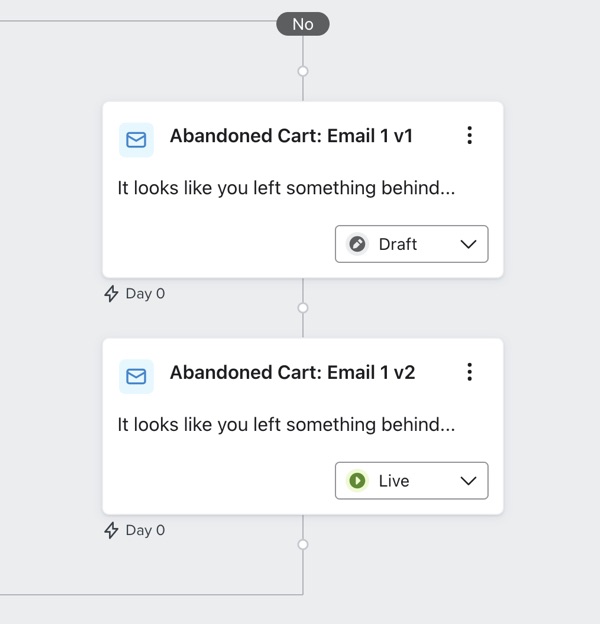The image size is (600, 624).
Task: Click the subject line text in Email 1 v2
Action: [x=286, y=425]
